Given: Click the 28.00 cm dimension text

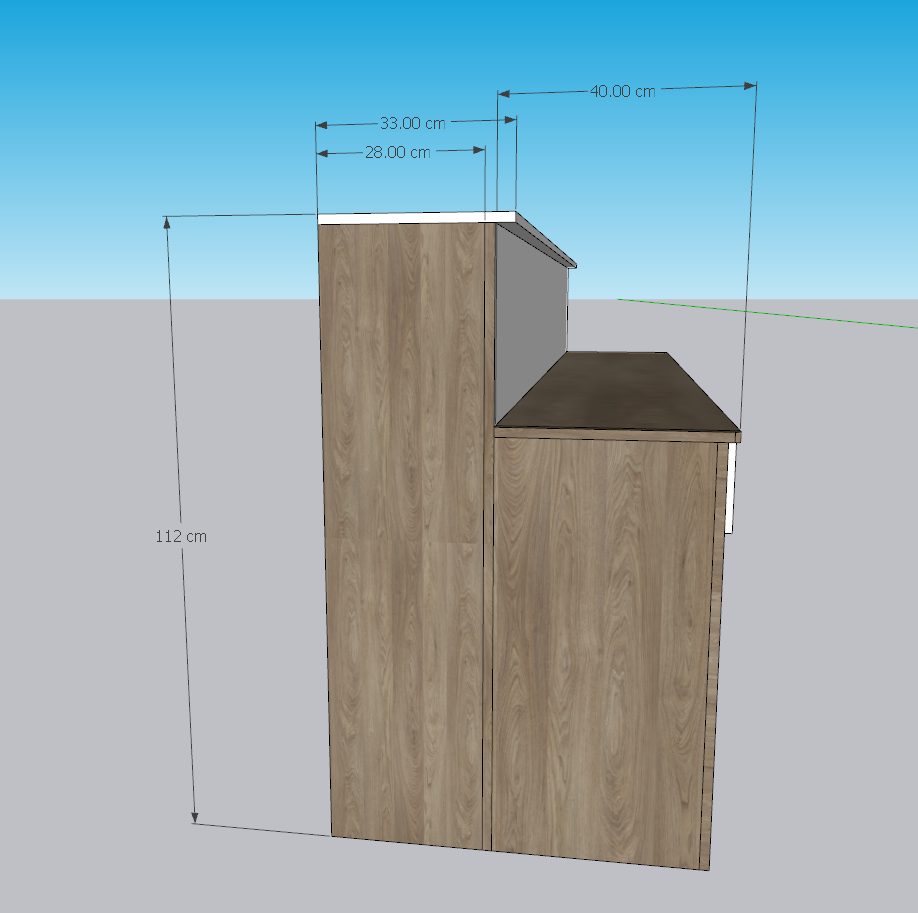Looking at the screenshot, I should tap(397, 153).
